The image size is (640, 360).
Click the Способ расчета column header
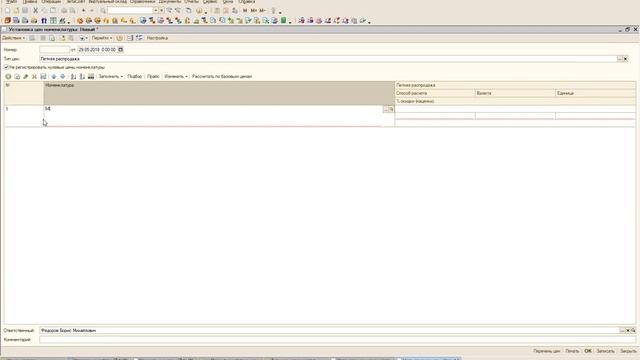[435, 93]
